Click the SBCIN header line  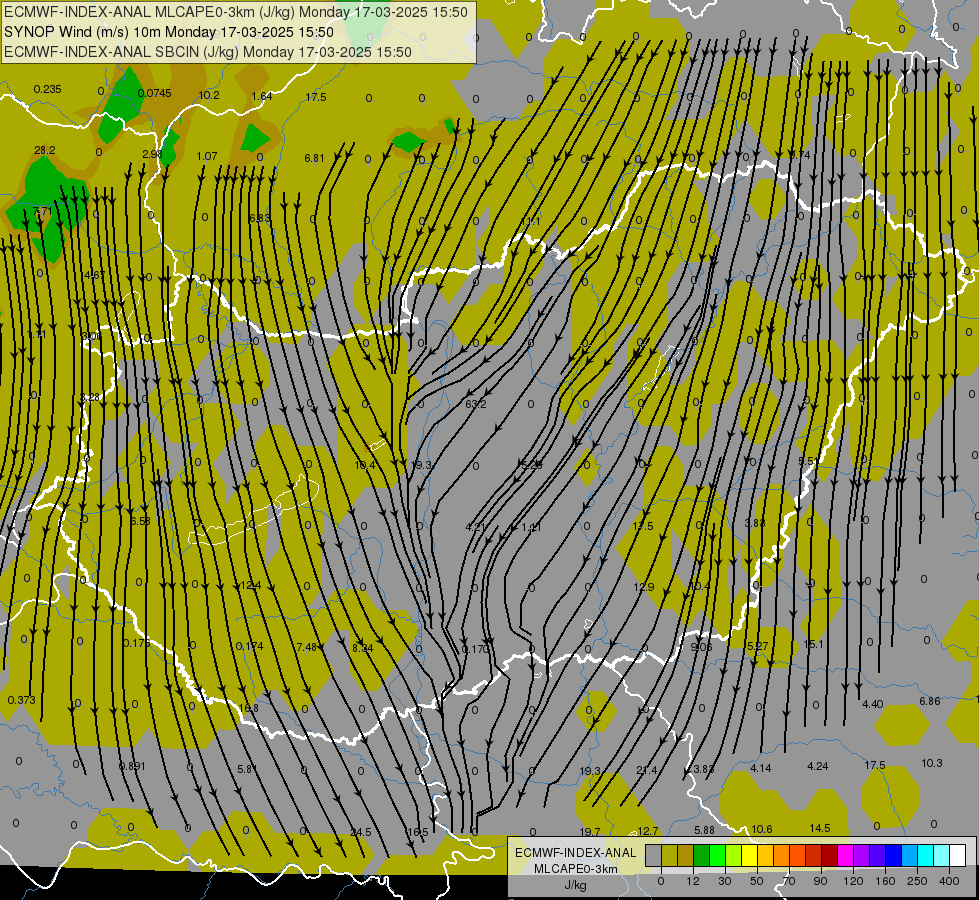coord(208,52)
